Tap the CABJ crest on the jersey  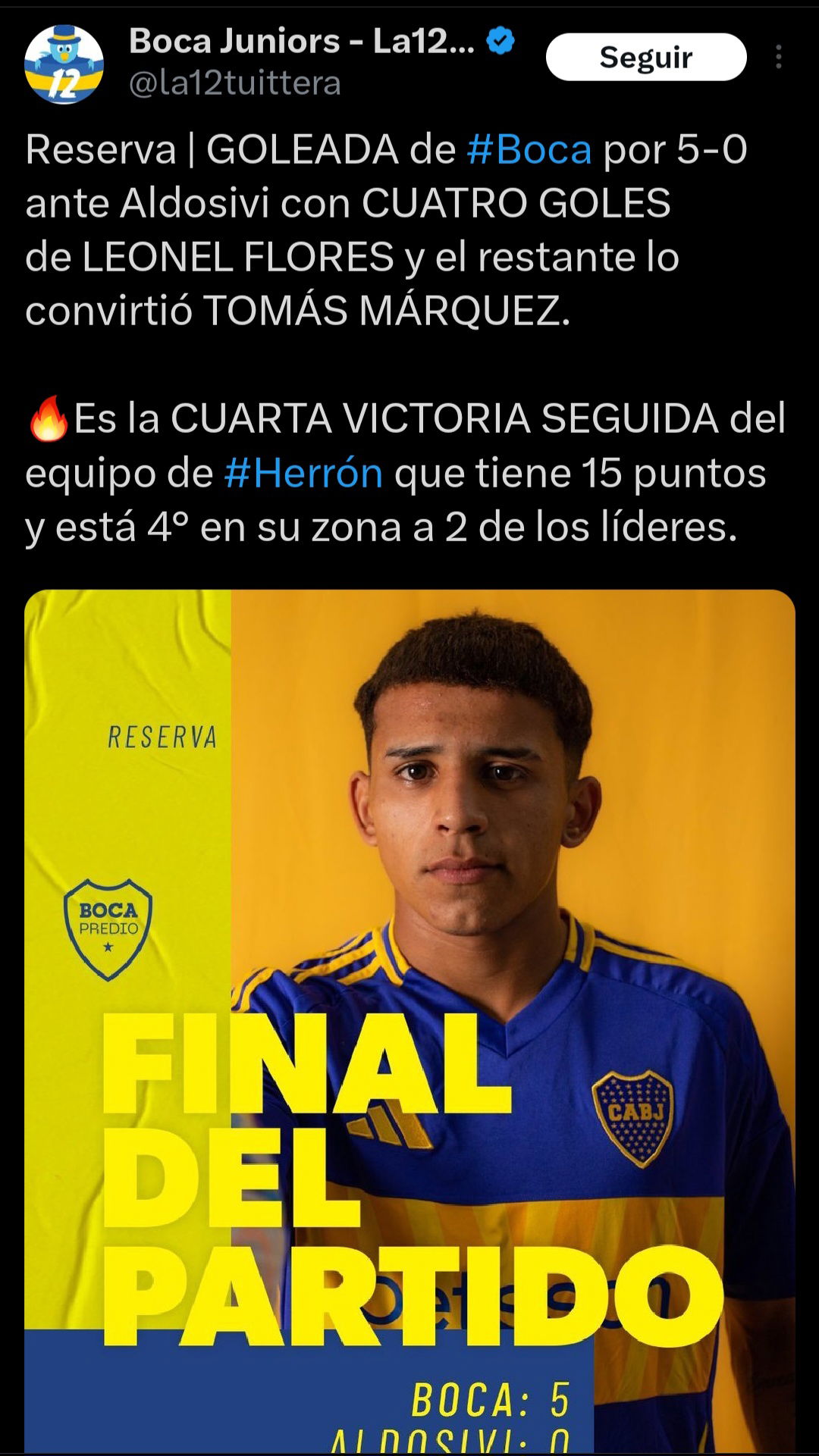632,1118
